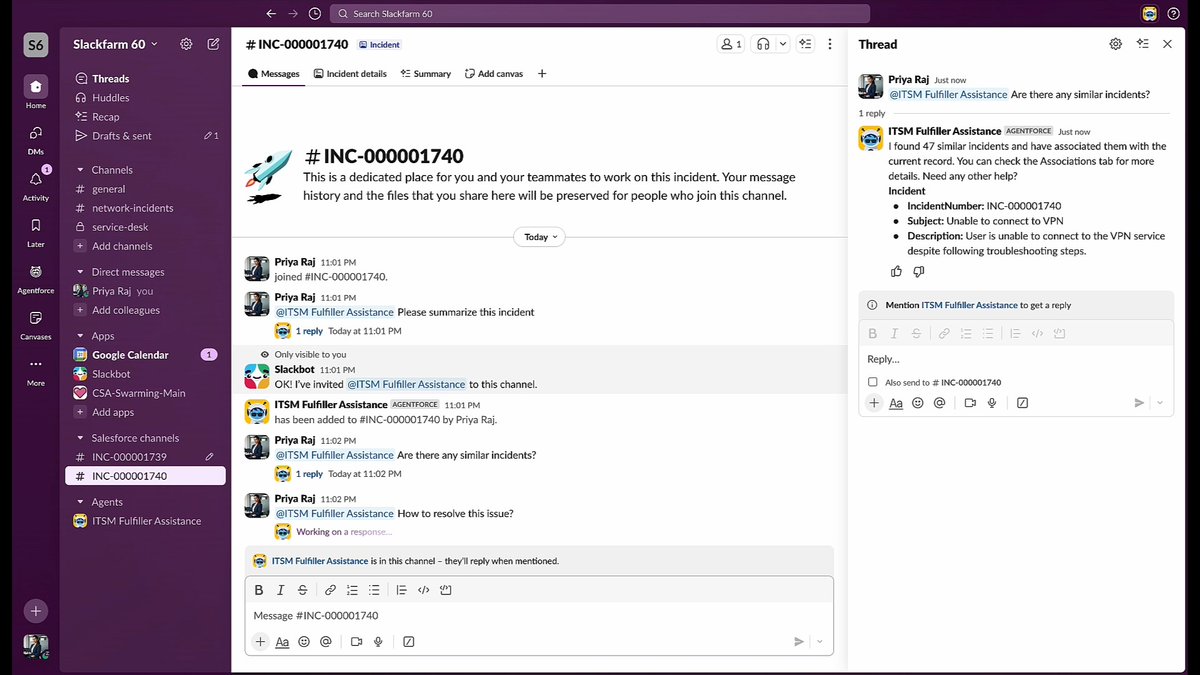1200x675 pixels.
Task: Collapse the Channels section
Action: (x=81, y=170)
